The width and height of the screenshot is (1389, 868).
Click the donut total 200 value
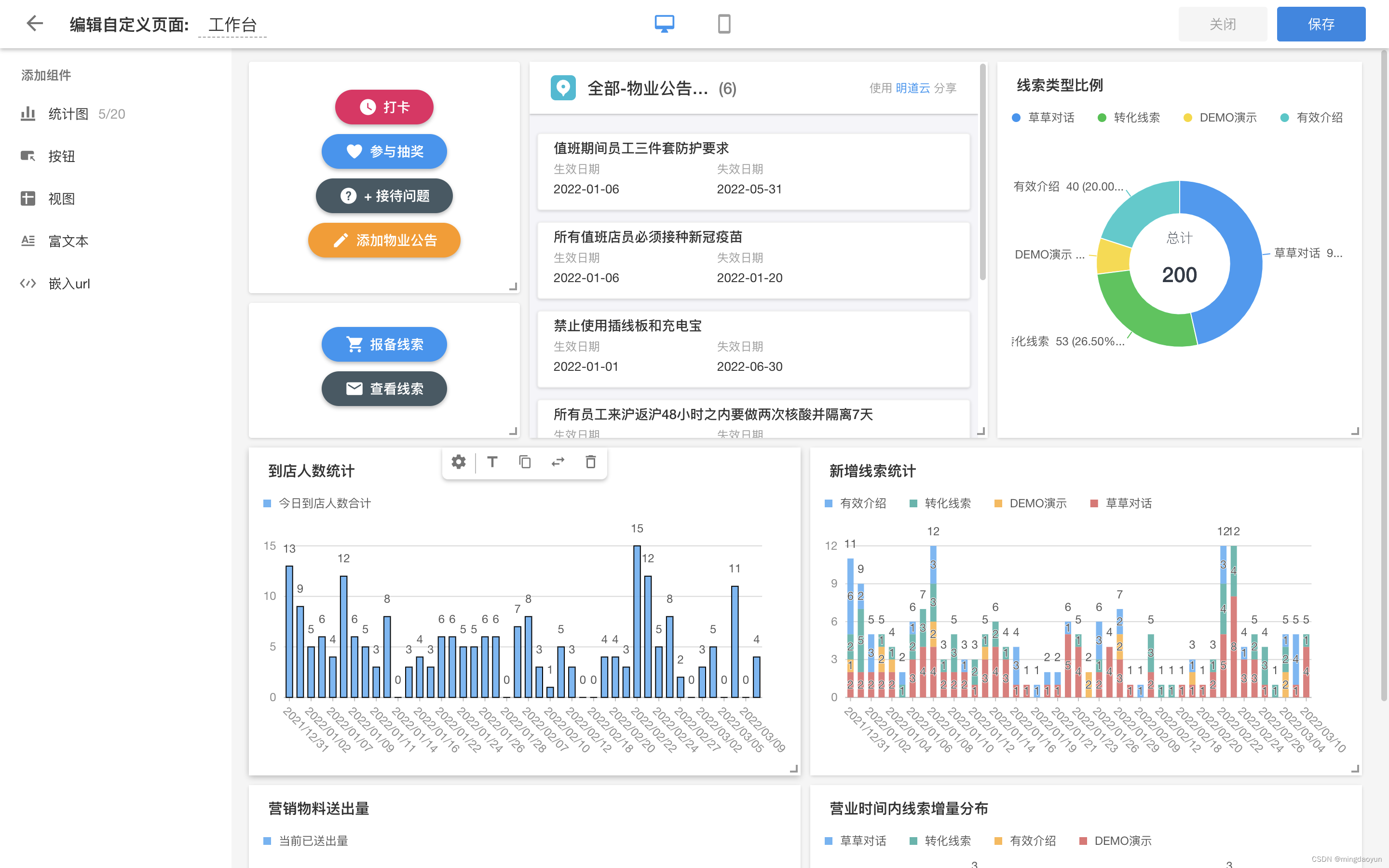point(1179,275)
